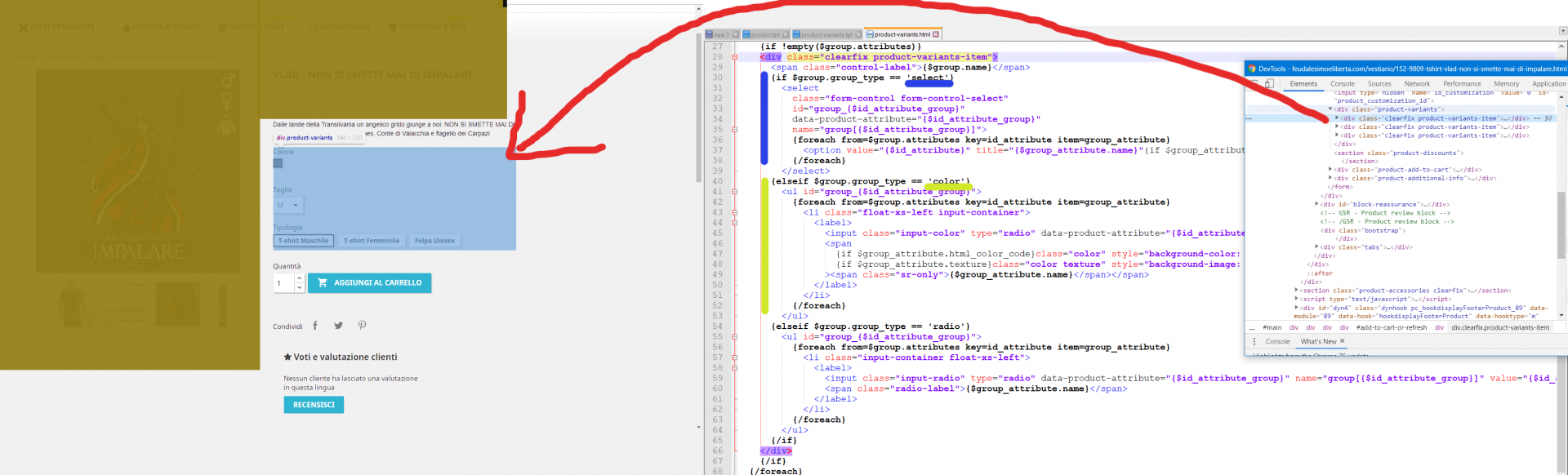Collapse fold marker at line 28
Image resolution: width=1568 pixels, height=475 pixels.
tap(735, 57)
